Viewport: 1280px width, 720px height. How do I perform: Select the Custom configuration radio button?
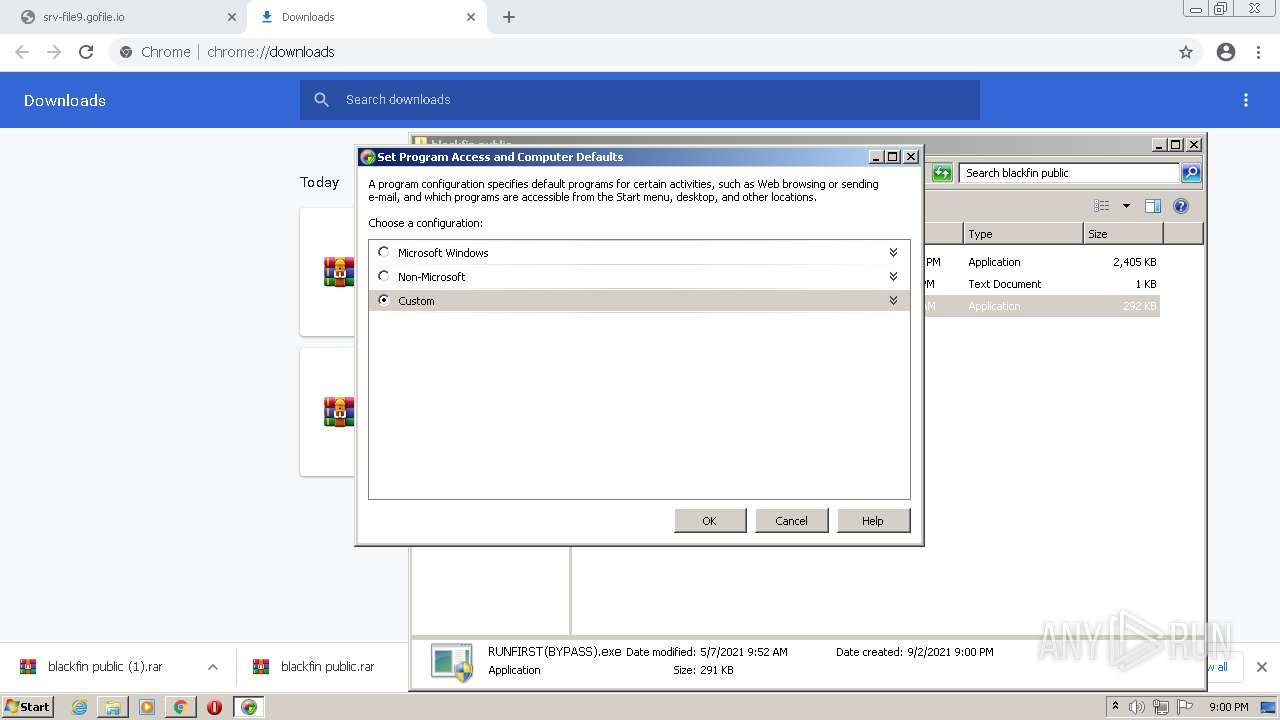click(x=384, y=300)
